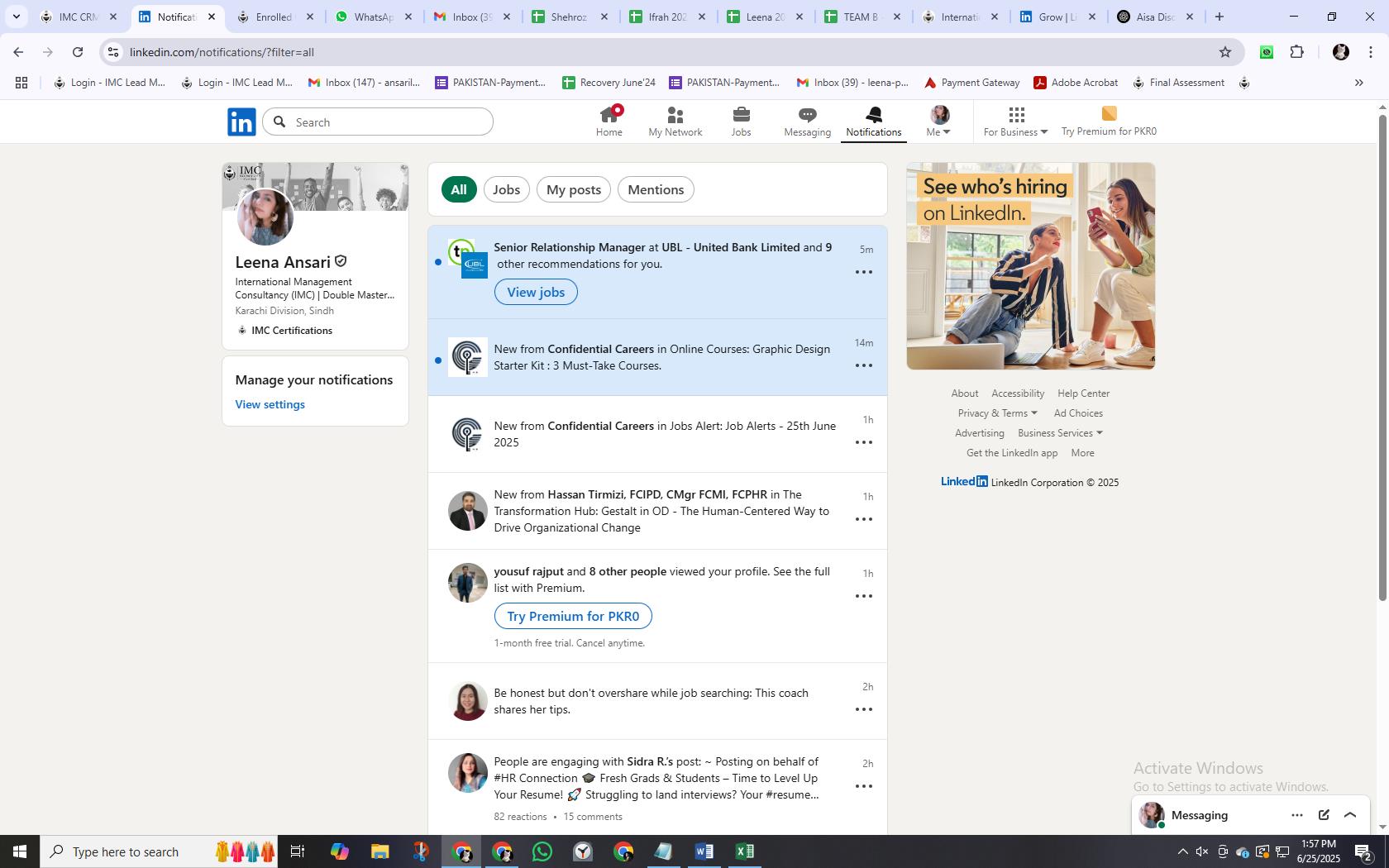This screenshot has height=868, width=1389.
Task: Click the More footer option
Action: pyautogui.click(x=1082, y=453)
